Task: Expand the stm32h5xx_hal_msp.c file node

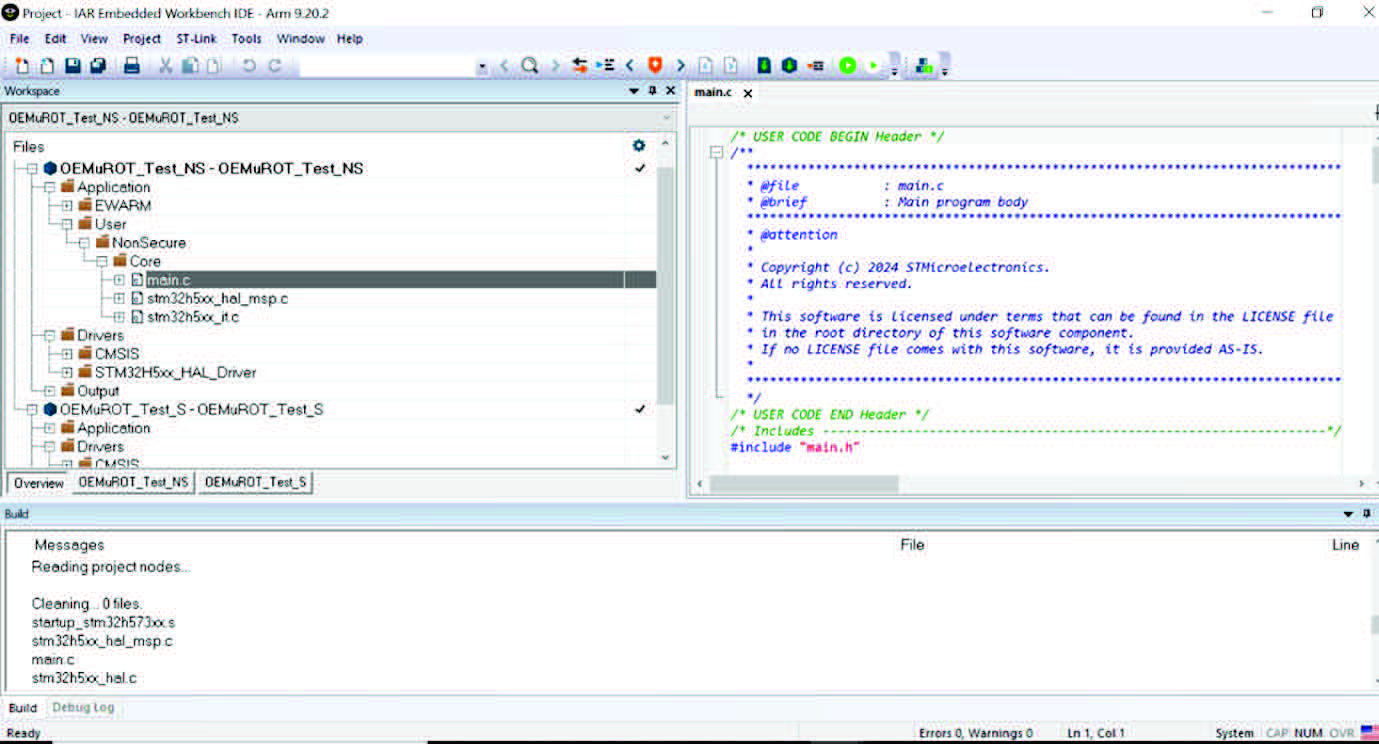Action: 119,299
